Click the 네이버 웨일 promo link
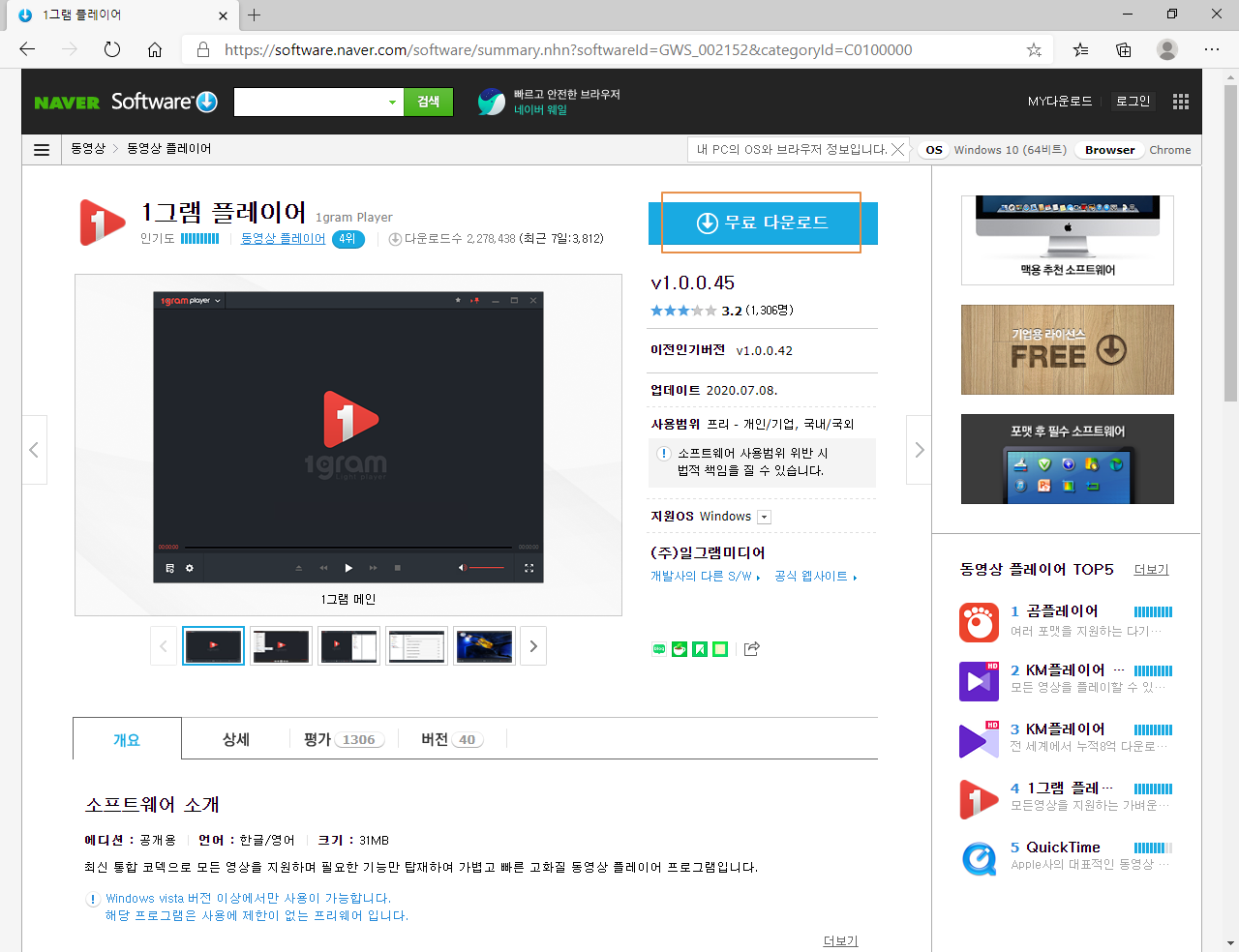1239x952 pixels. pos(540,110)
